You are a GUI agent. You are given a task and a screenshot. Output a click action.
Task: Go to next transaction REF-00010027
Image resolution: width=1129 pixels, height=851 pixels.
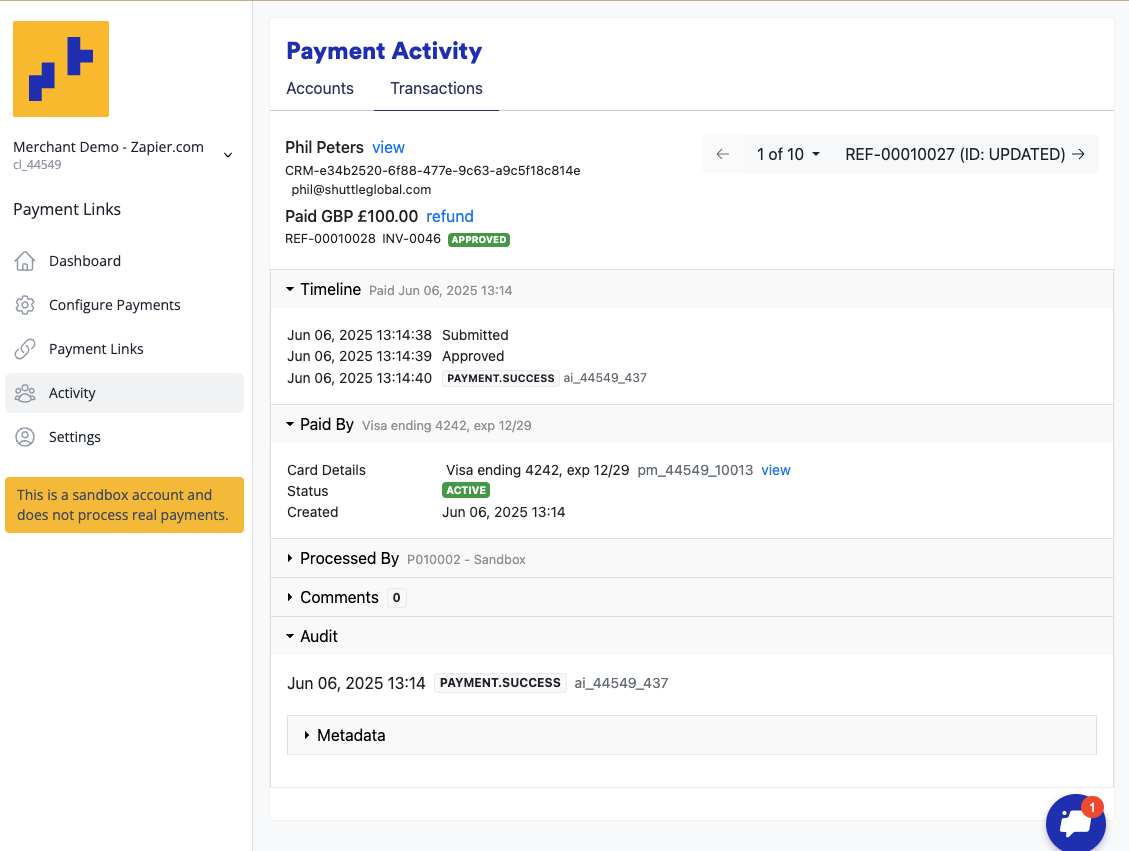1078,154
